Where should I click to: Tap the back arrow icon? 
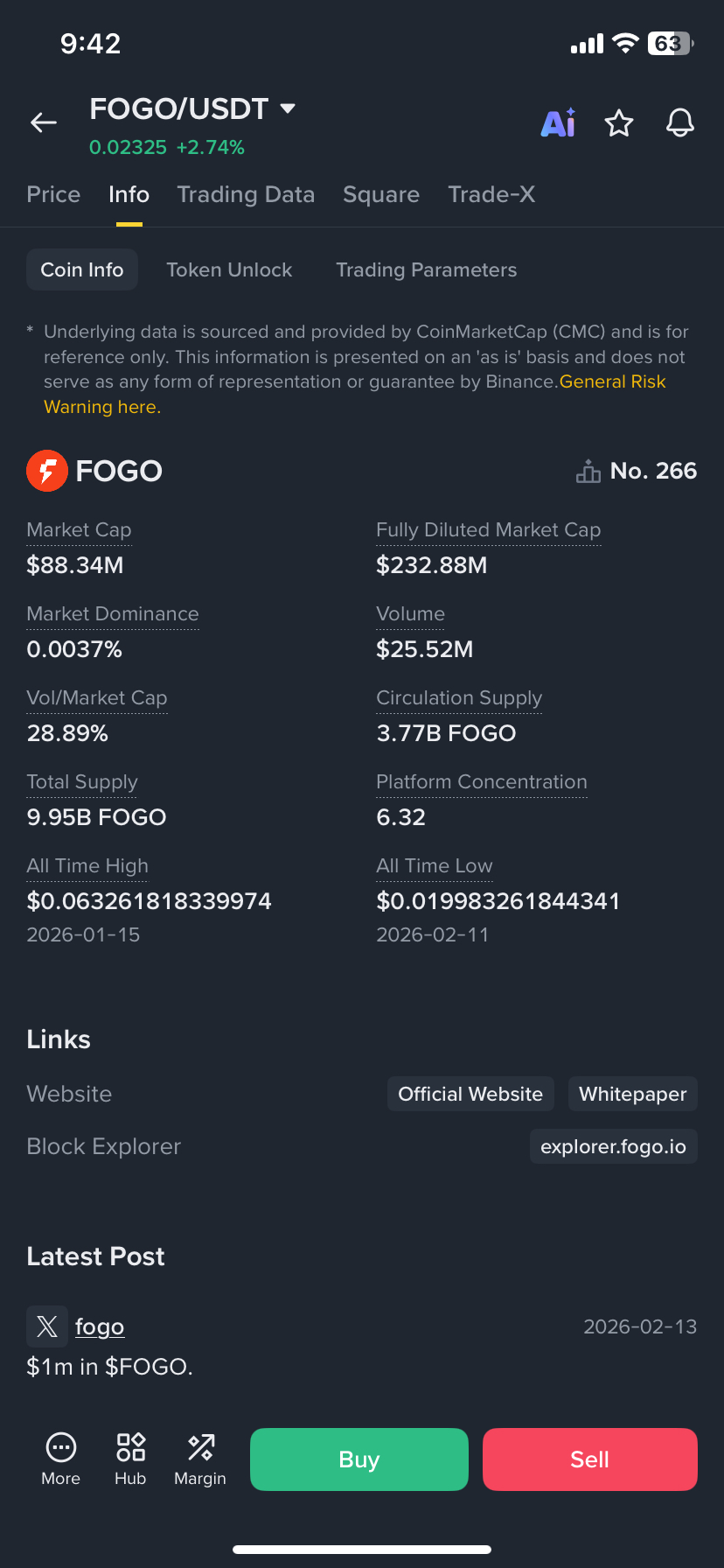[x=44, y=123]
